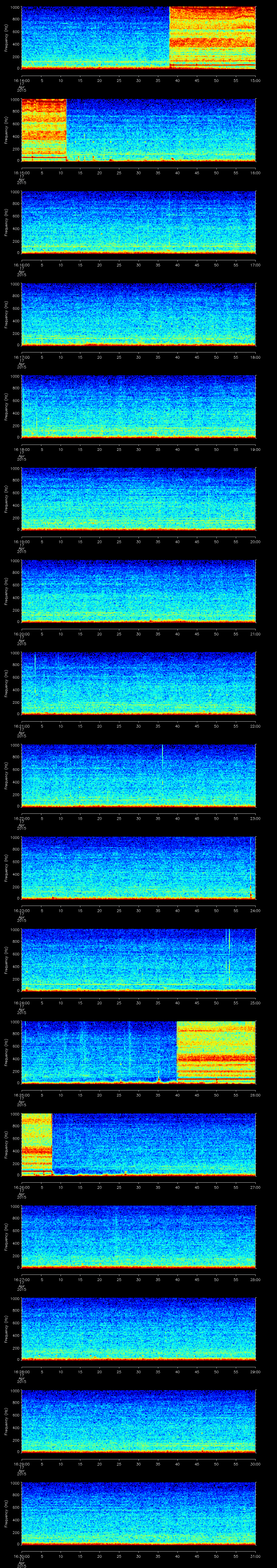
Task: Select the 16:26:00 start time label
Action: click(x=21, y=1187)
